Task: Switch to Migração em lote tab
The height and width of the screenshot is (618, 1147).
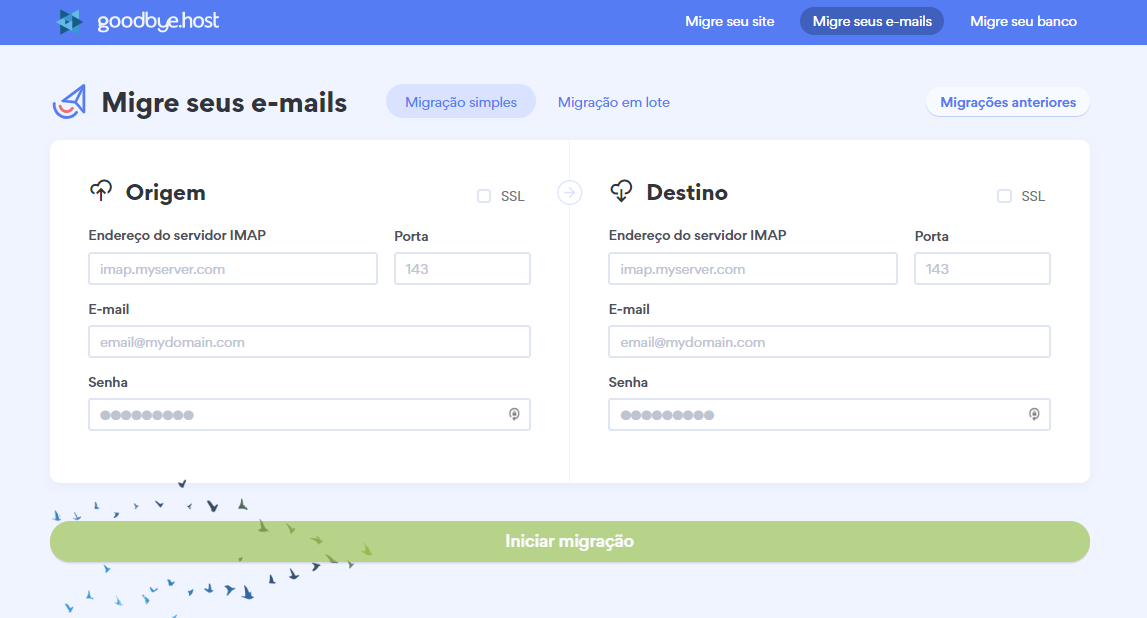Action: (613, 102)
